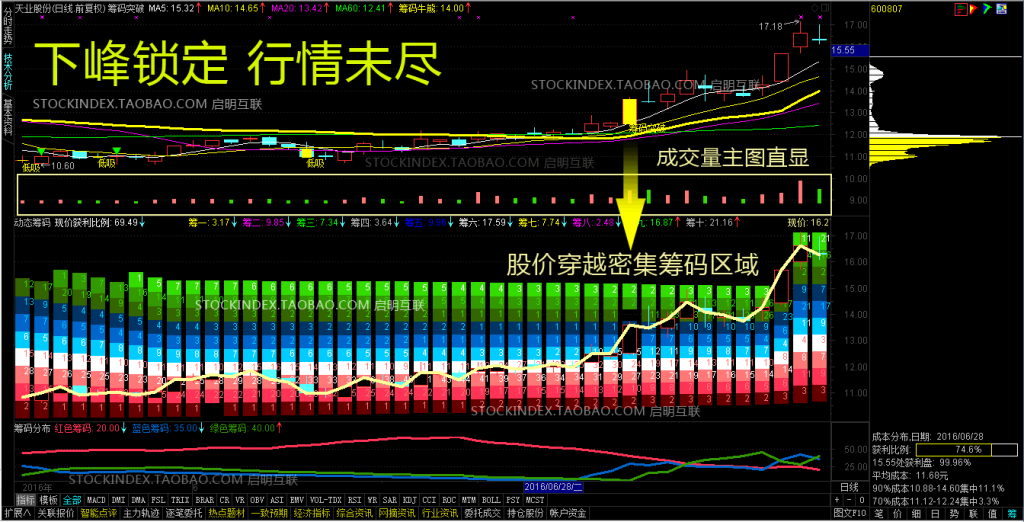Switch to the DMA indicator
This screenshot has height=522, width=1024.
click(x=138, y=500)
